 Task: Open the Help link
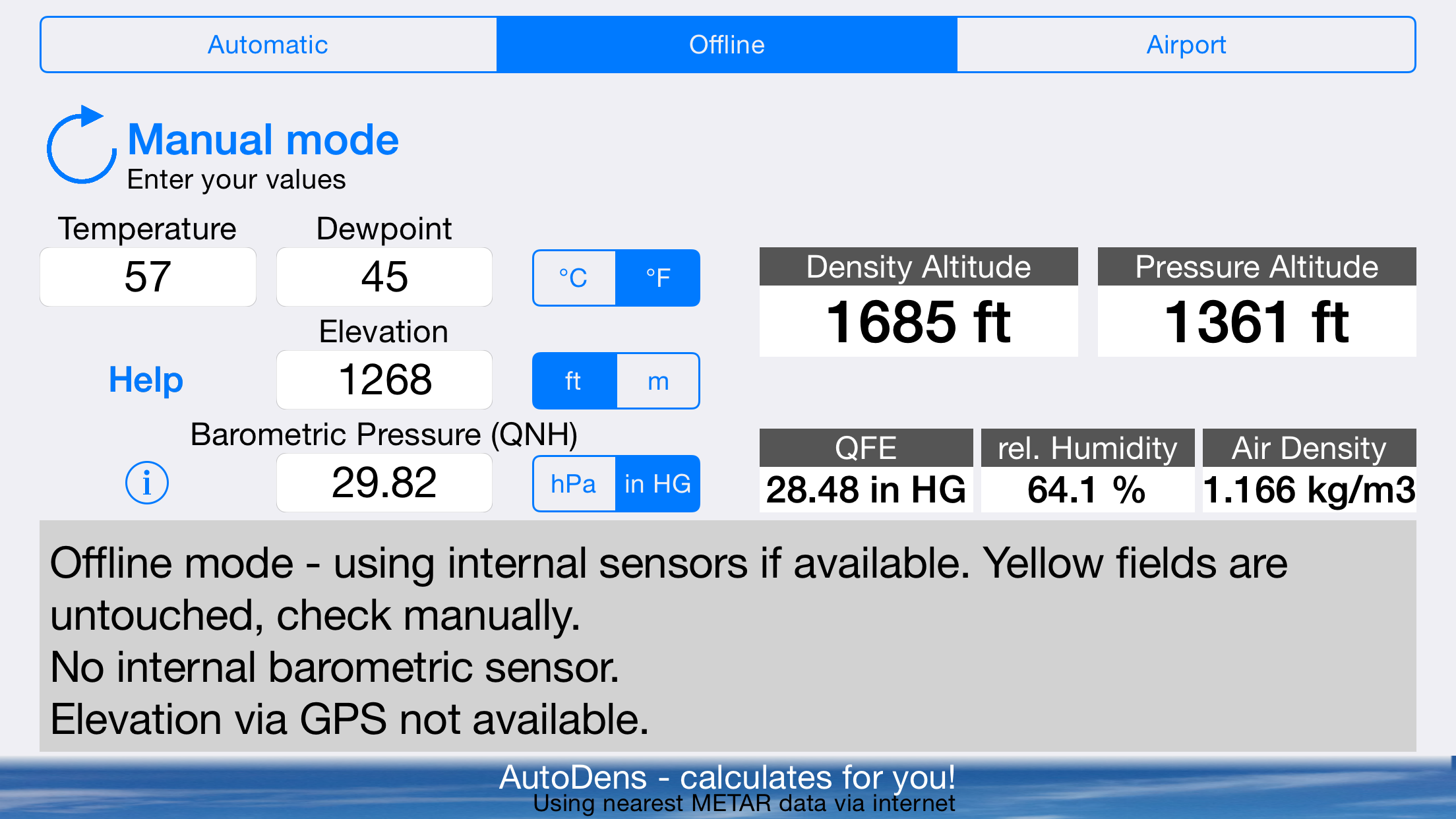[146, 380]
